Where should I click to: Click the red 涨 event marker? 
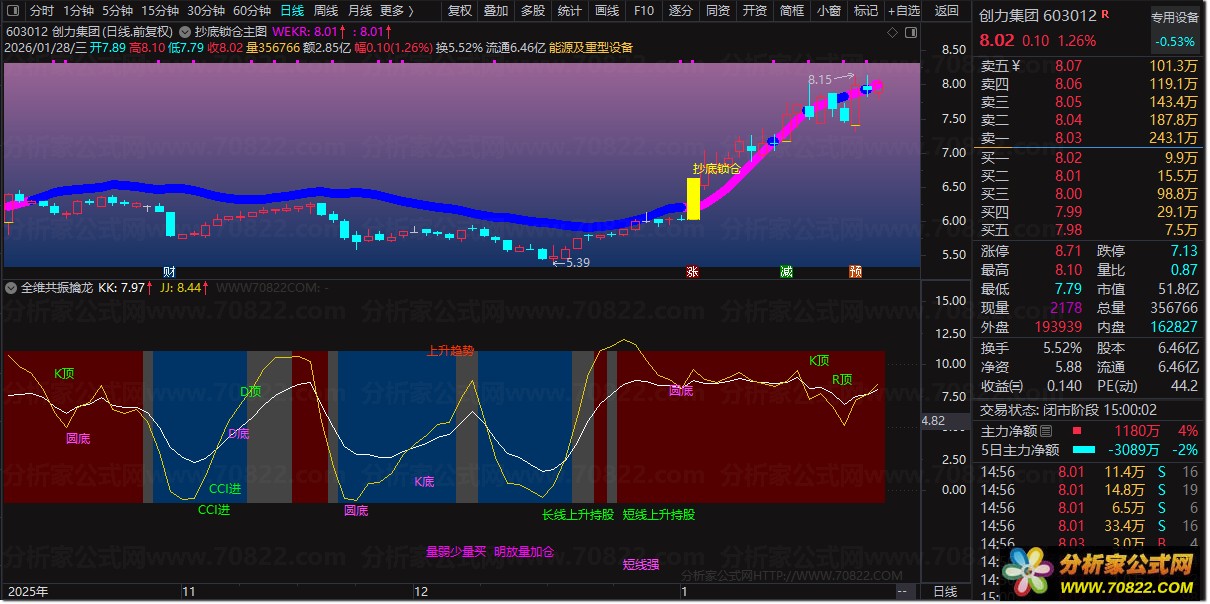(x=692, y=272)
